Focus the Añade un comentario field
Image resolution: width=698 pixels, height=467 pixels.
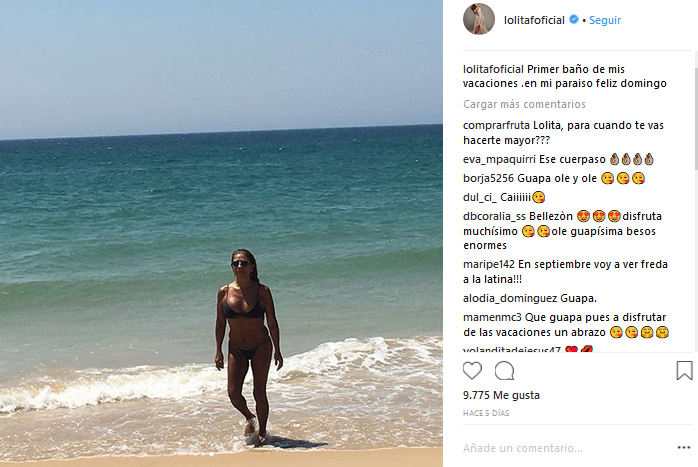[565, 448]
